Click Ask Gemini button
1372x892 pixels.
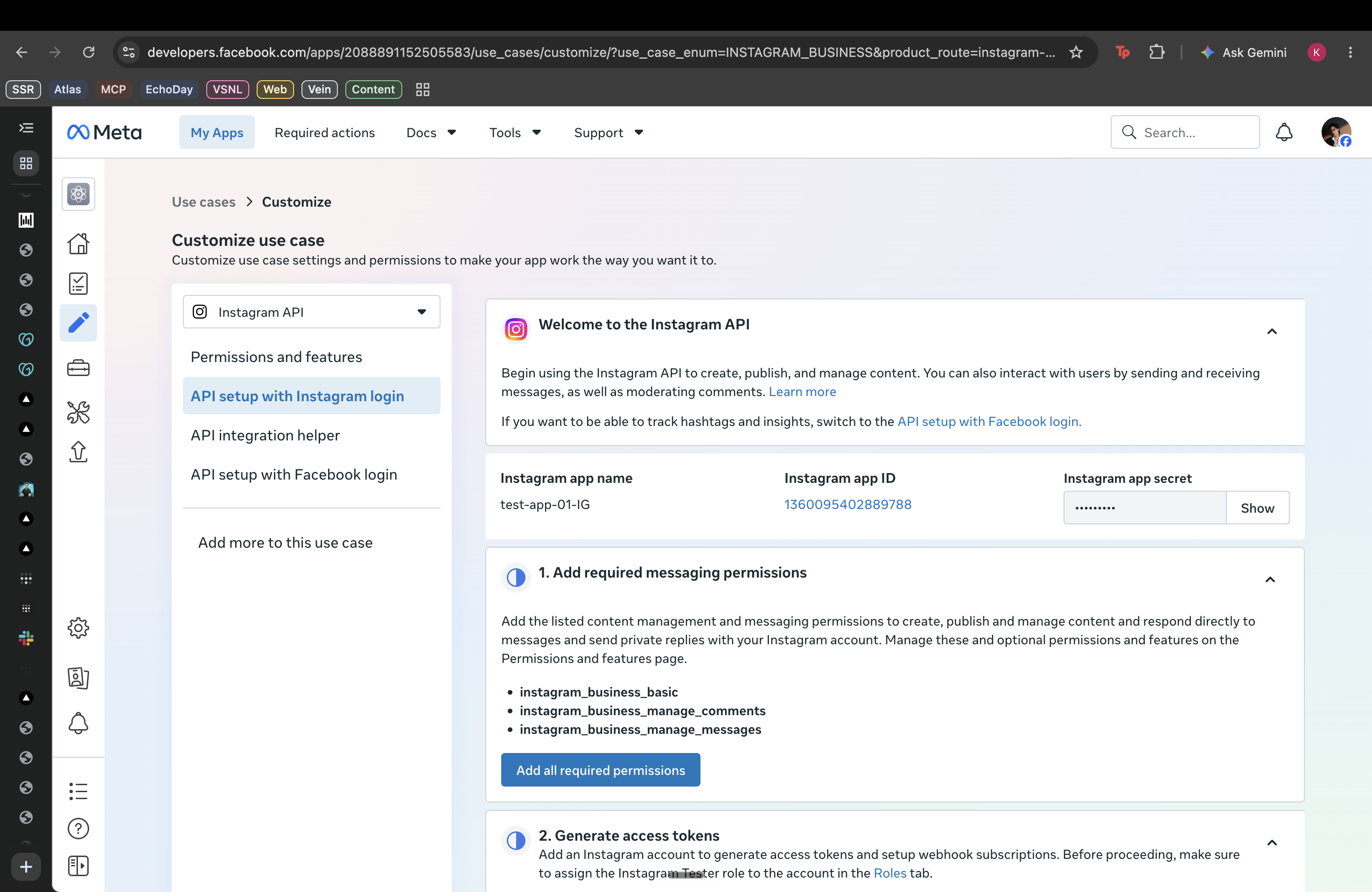click(x=1243, y=52)
